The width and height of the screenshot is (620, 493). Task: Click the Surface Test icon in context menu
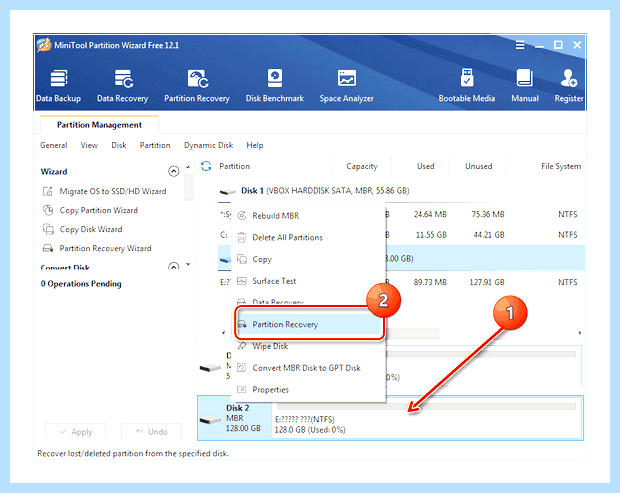click(x=242, y=281)
